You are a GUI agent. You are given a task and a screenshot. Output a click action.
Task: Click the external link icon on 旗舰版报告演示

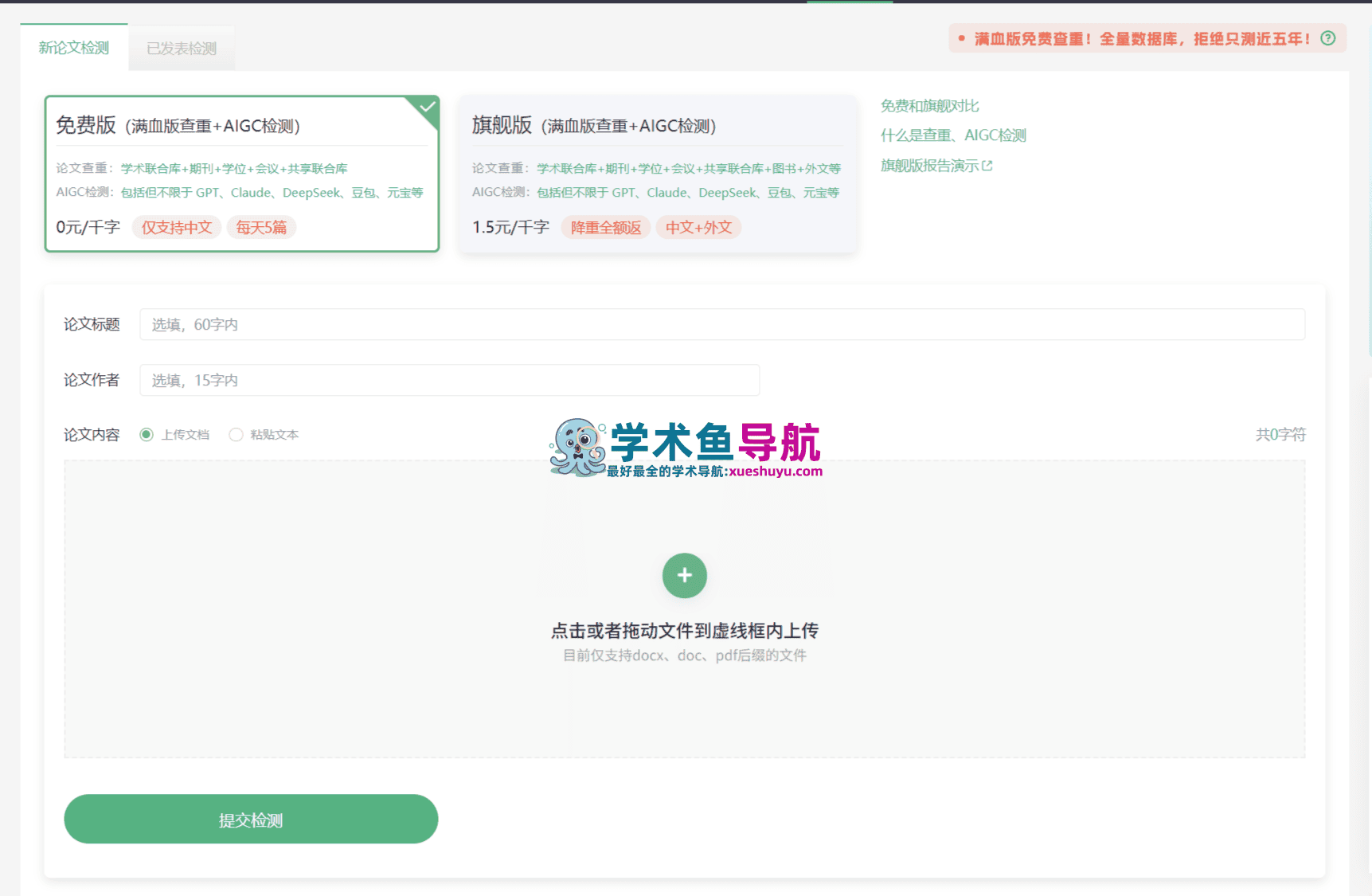pyautogui.click(x=987, y=165)
